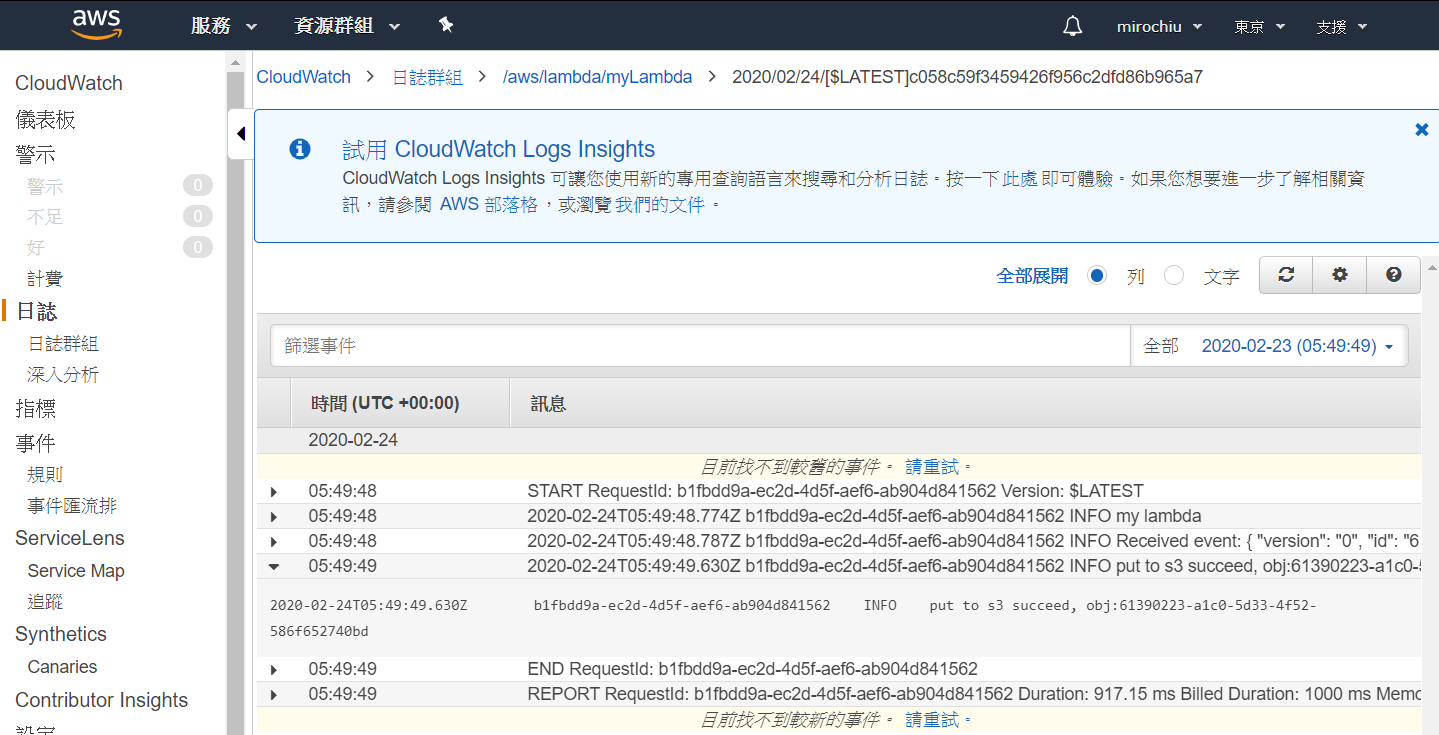1439x735 pixels.
Task: Open the 東京 region menu
Action: 1260,27
